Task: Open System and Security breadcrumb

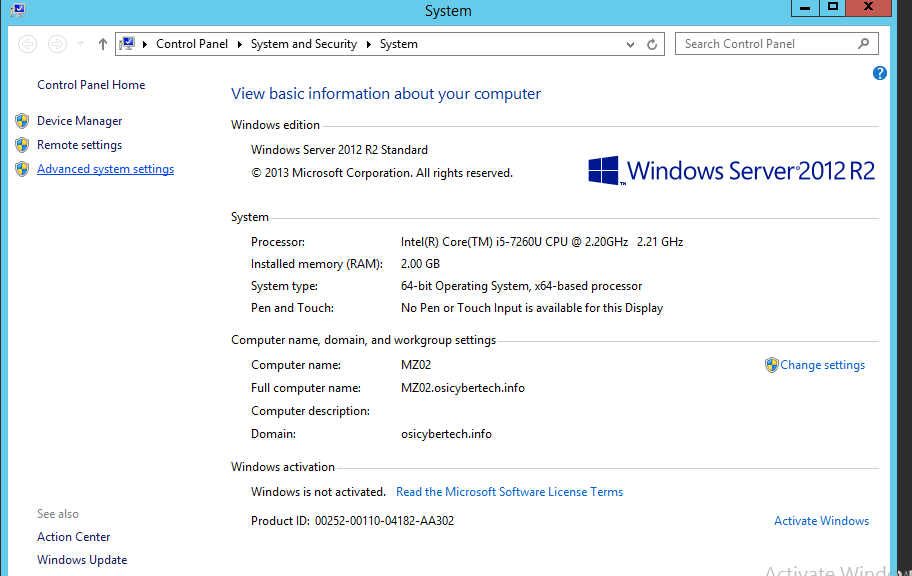Action: point(304,44)
